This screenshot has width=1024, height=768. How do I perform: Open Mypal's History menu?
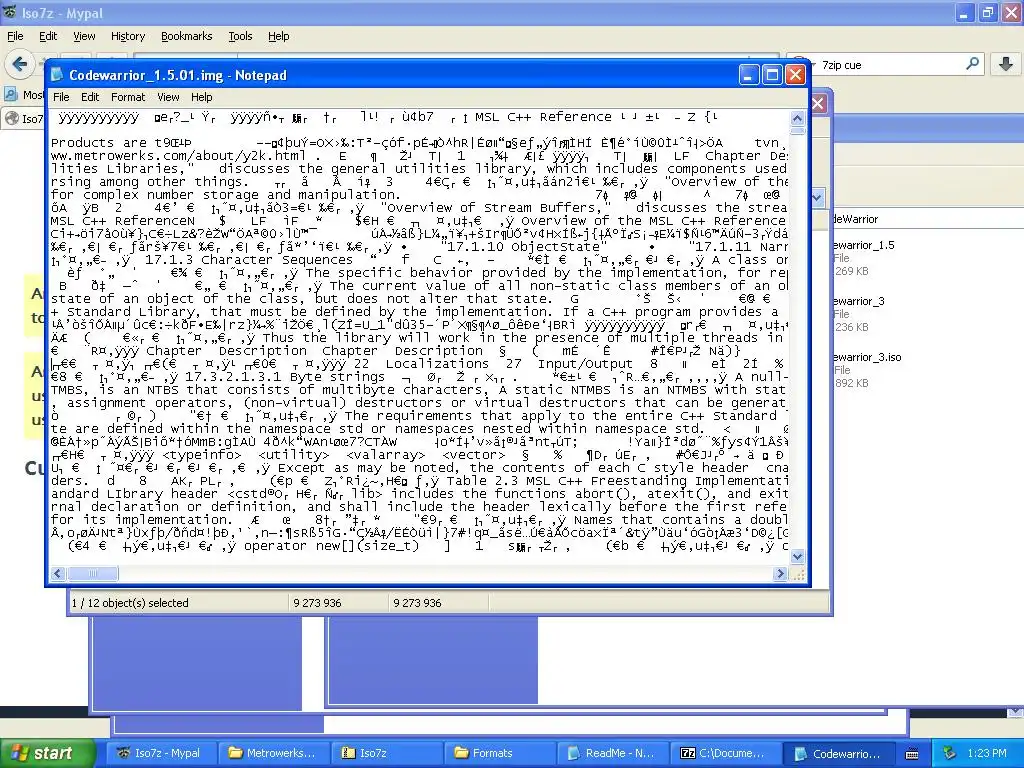[x=127, y=36]
